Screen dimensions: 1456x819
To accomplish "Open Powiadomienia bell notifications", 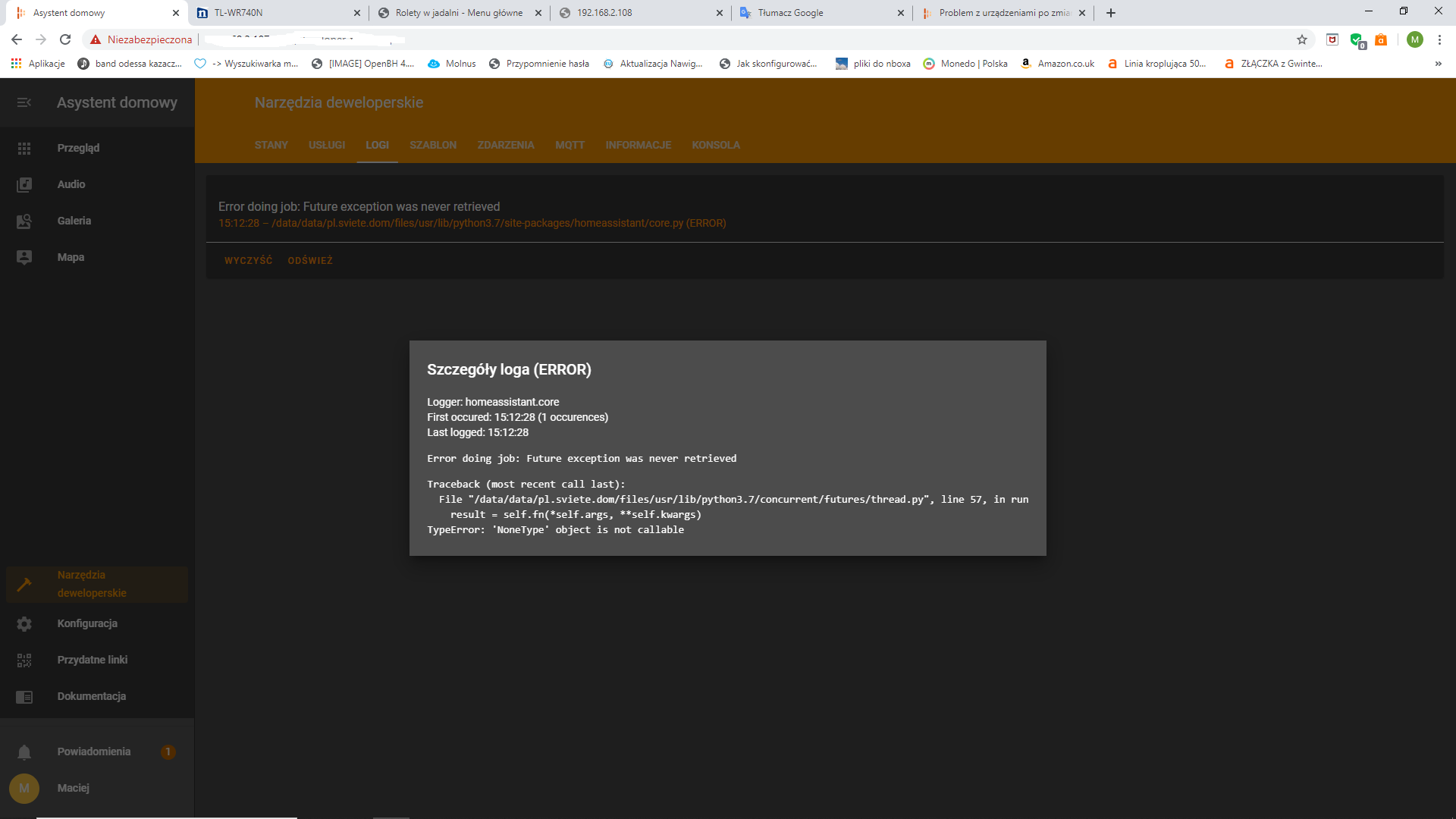I will (x=24, y=752).
